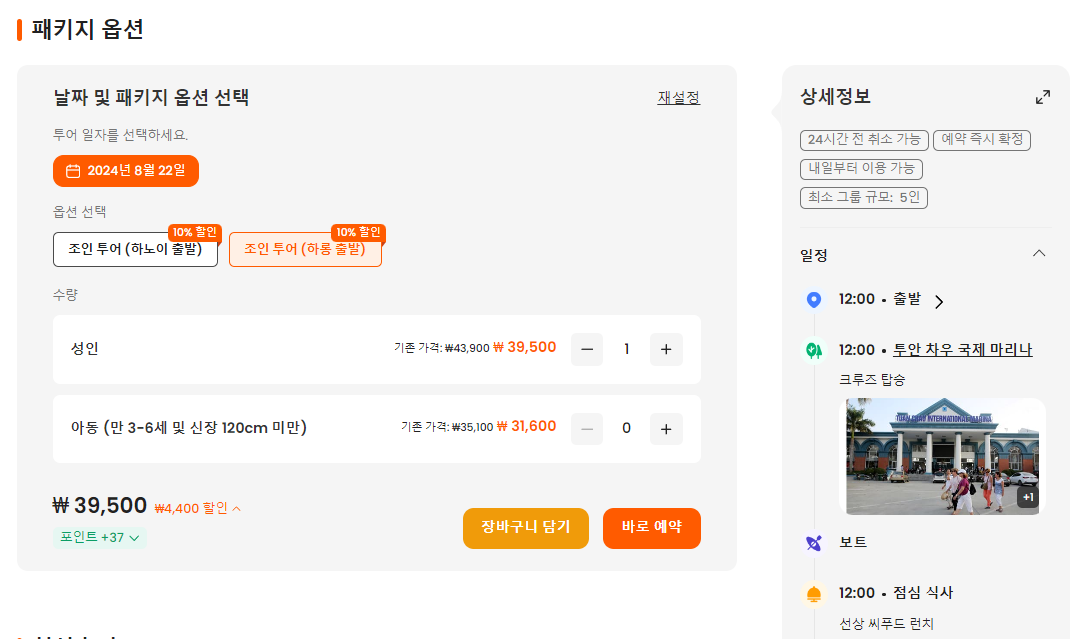Screen dimensions: 1083x639
Task: Click the 아동 price ₩ 31,600
Action: (x=526, y=426)
